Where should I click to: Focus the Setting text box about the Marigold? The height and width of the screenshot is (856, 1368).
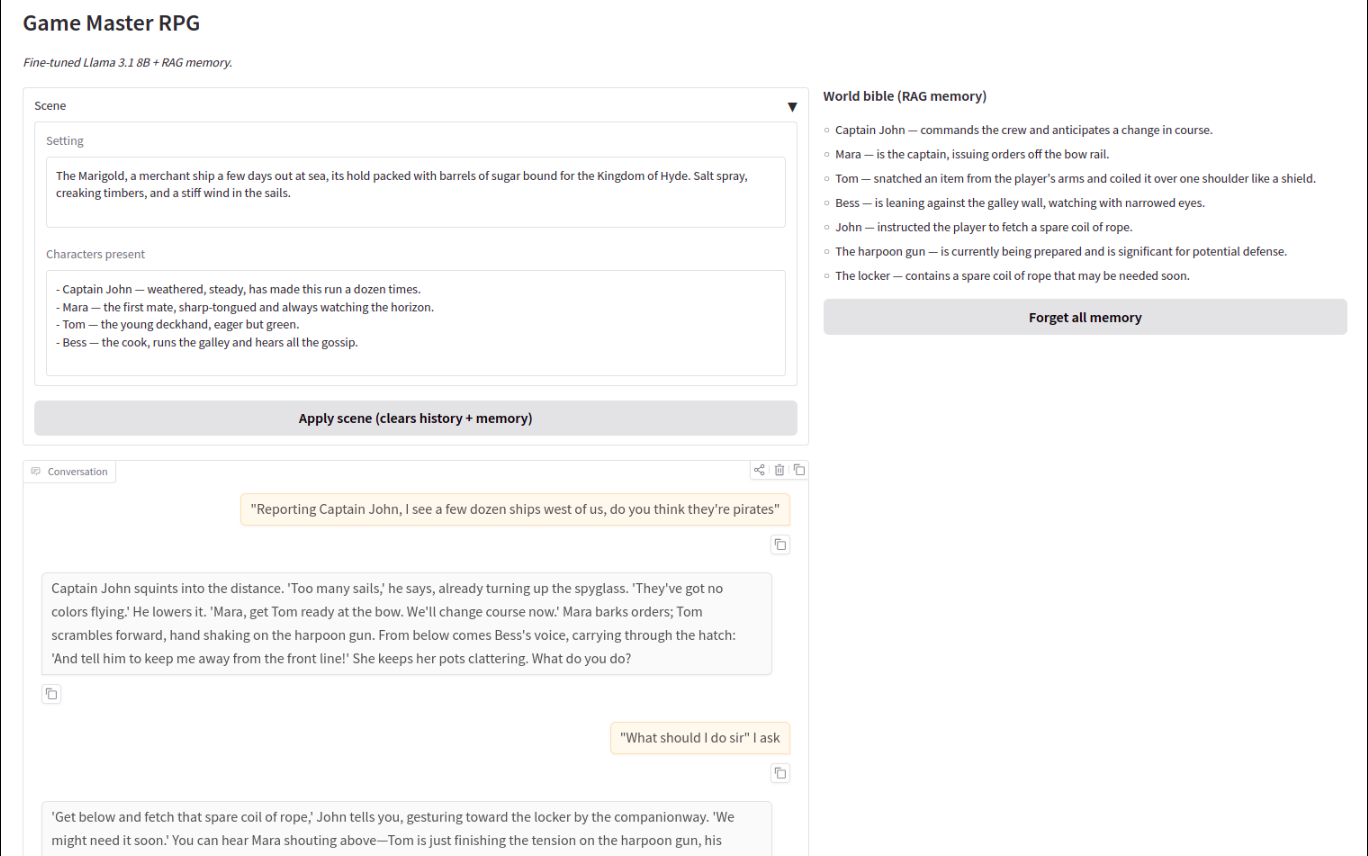click(x=416, y=192)
